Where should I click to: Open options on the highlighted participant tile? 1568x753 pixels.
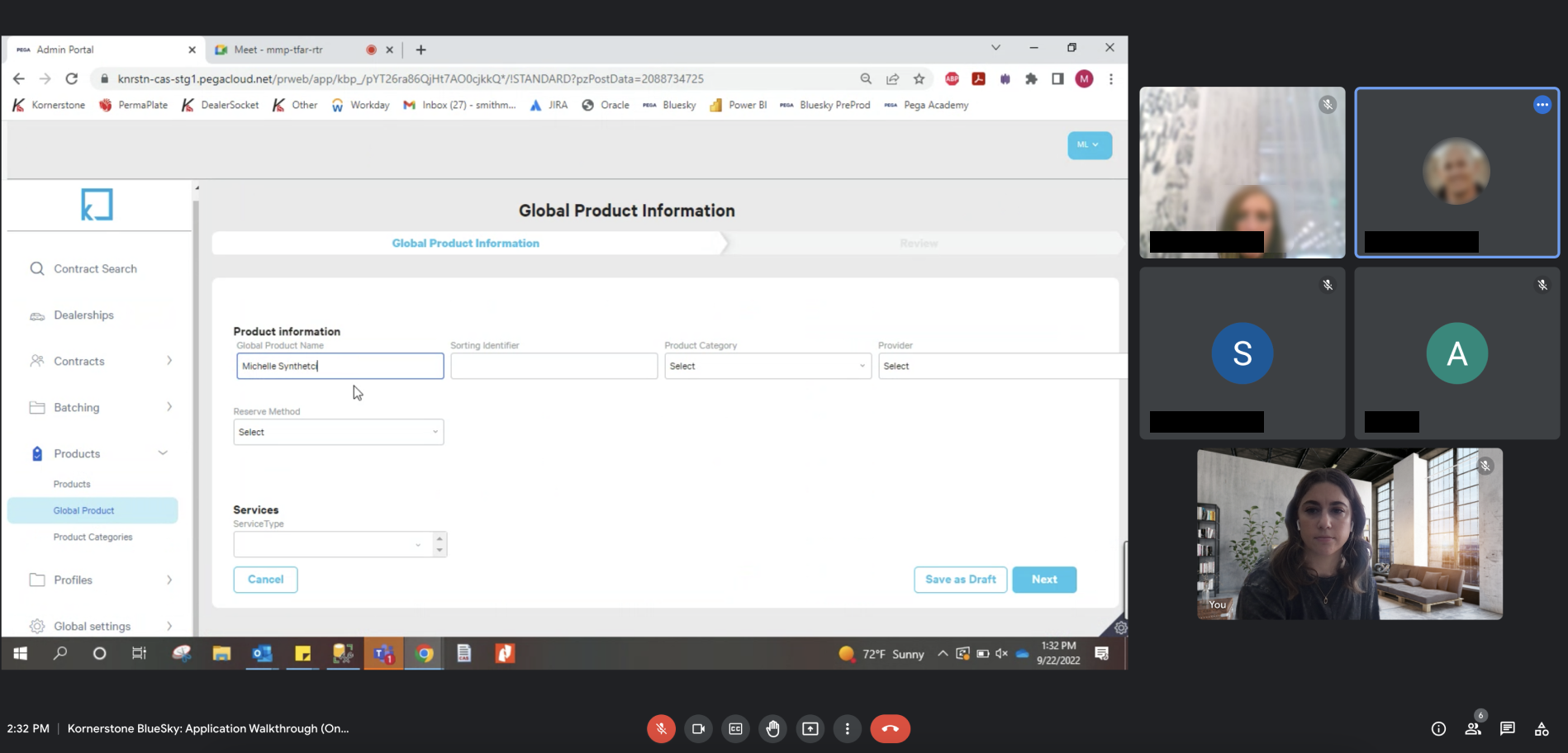[x=1542, y=105]
